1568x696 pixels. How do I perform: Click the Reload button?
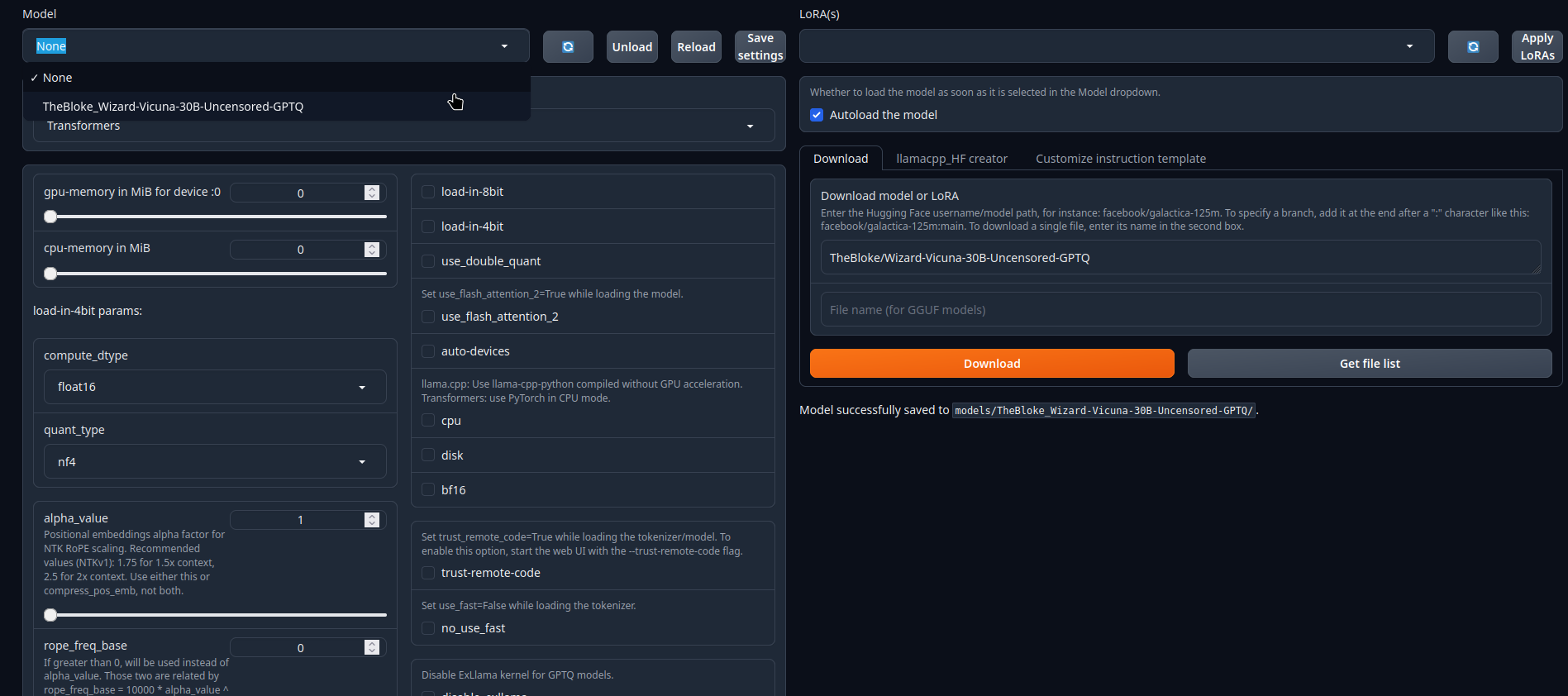click(x=696, y=47)
